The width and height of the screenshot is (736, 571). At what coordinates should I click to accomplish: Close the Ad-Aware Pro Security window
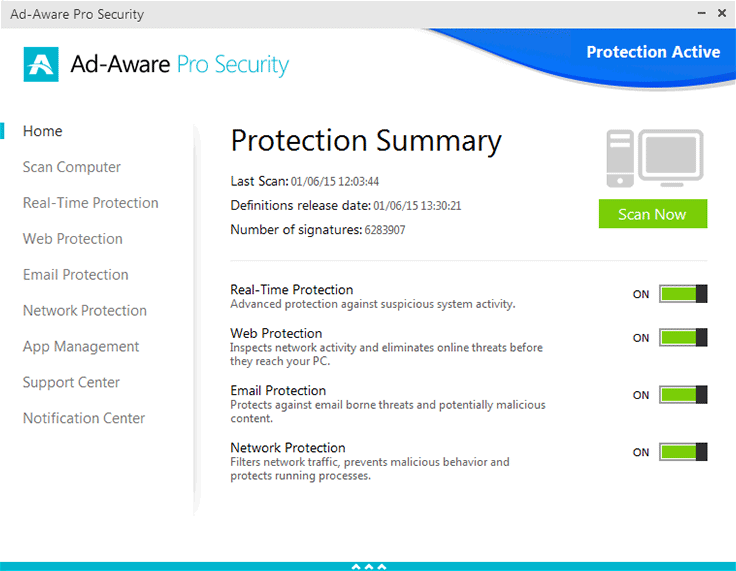pos(722,14)
